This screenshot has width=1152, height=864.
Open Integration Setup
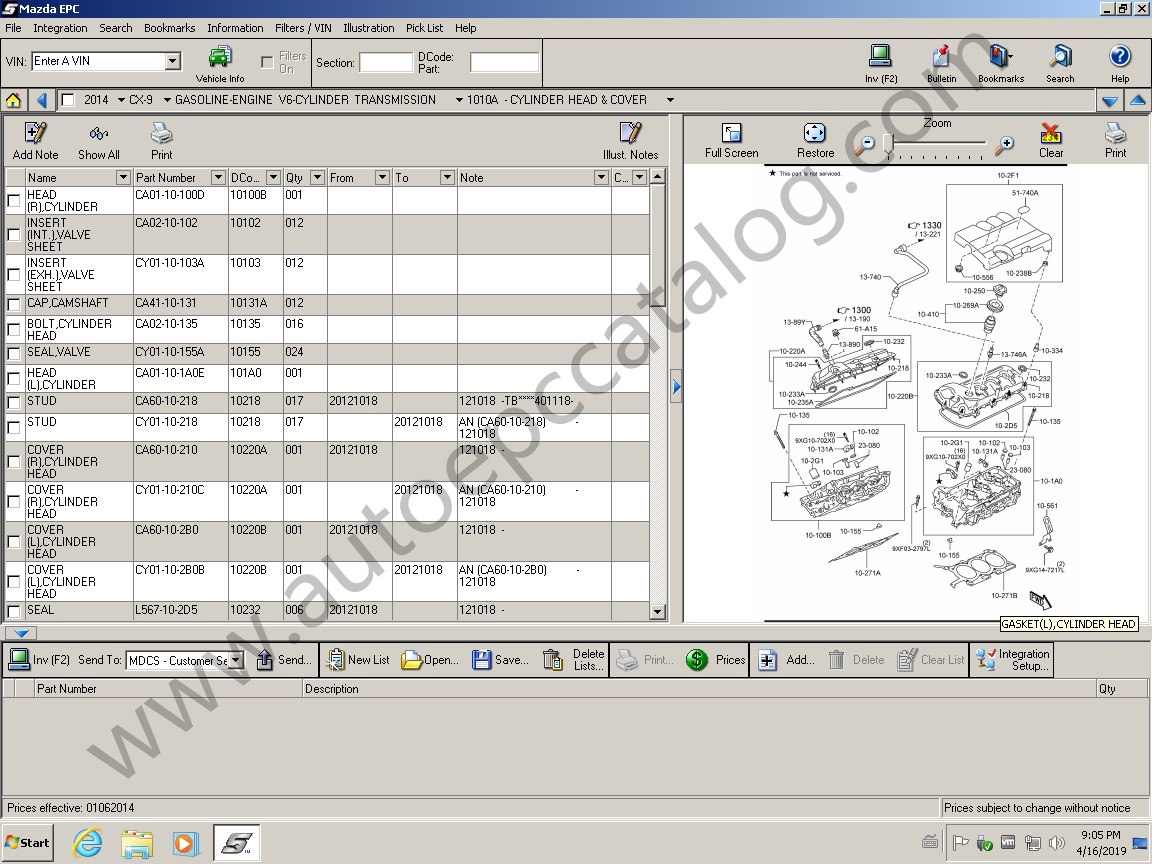pyautogui.click(x=1013, y=660)
